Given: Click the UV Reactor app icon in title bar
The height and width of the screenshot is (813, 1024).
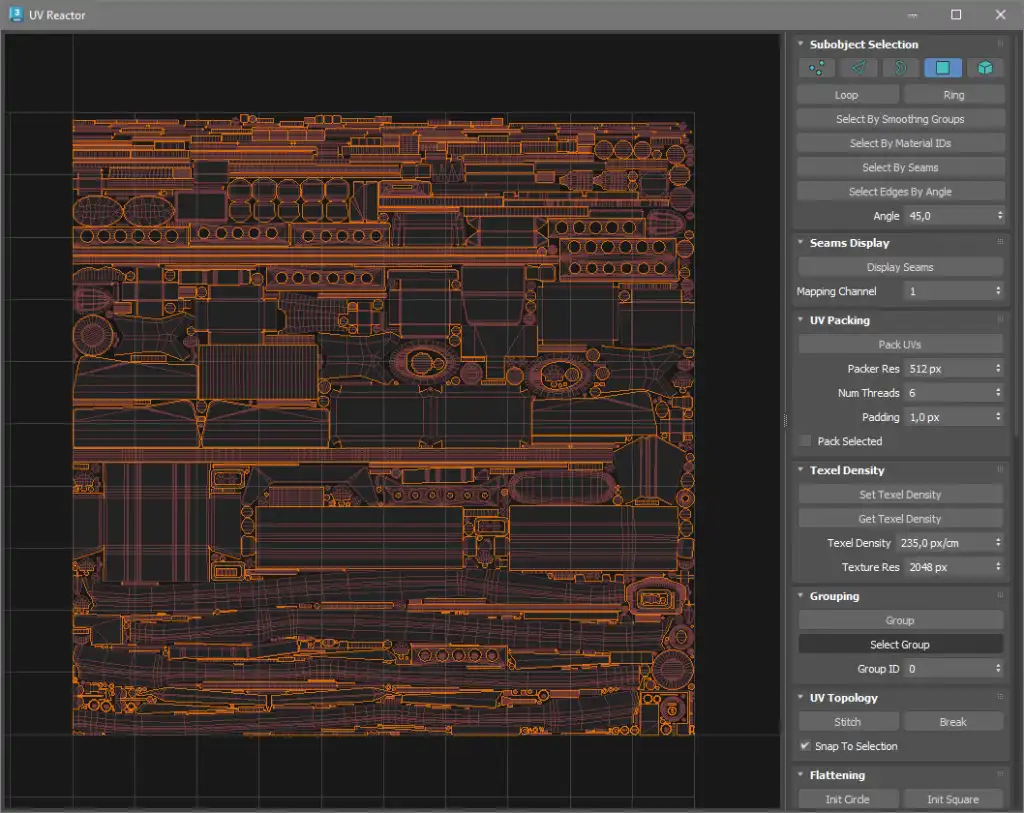Looking at the screenshot, I should tap(15, 15).
